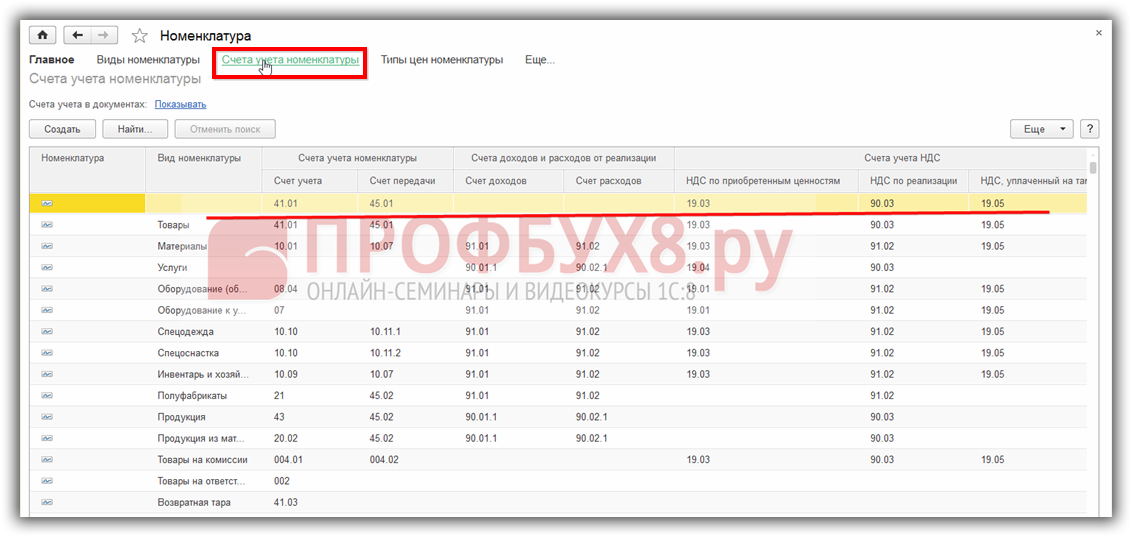Click account 004.02 cell
Screen dimensions: 1132x537
(x=384, y=460)
